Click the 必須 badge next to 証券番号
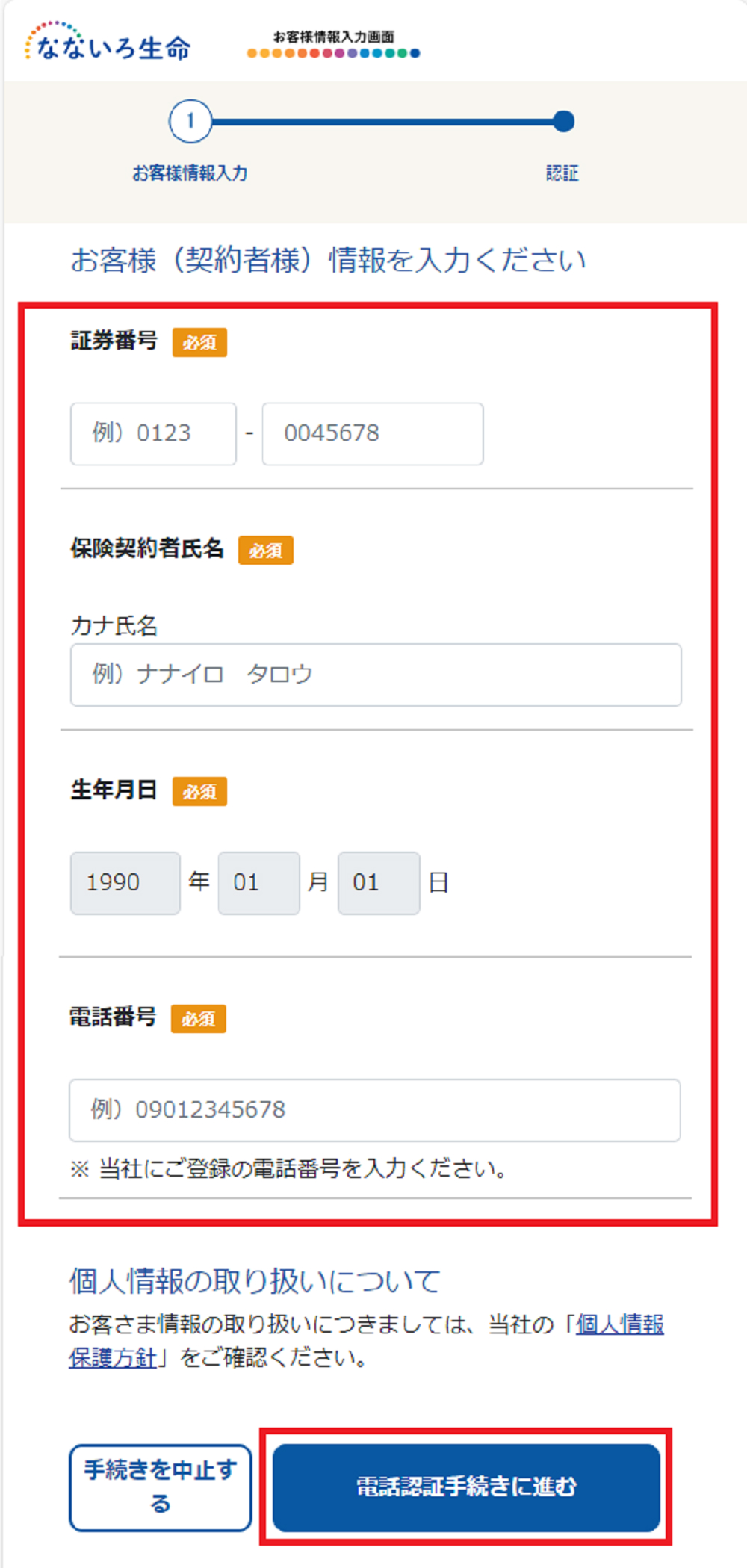 pyautogui.click(x=199, y=342)
